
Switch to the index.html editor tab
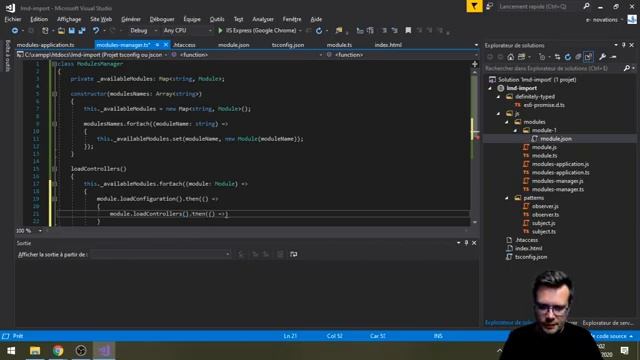[x=388, y=45]
